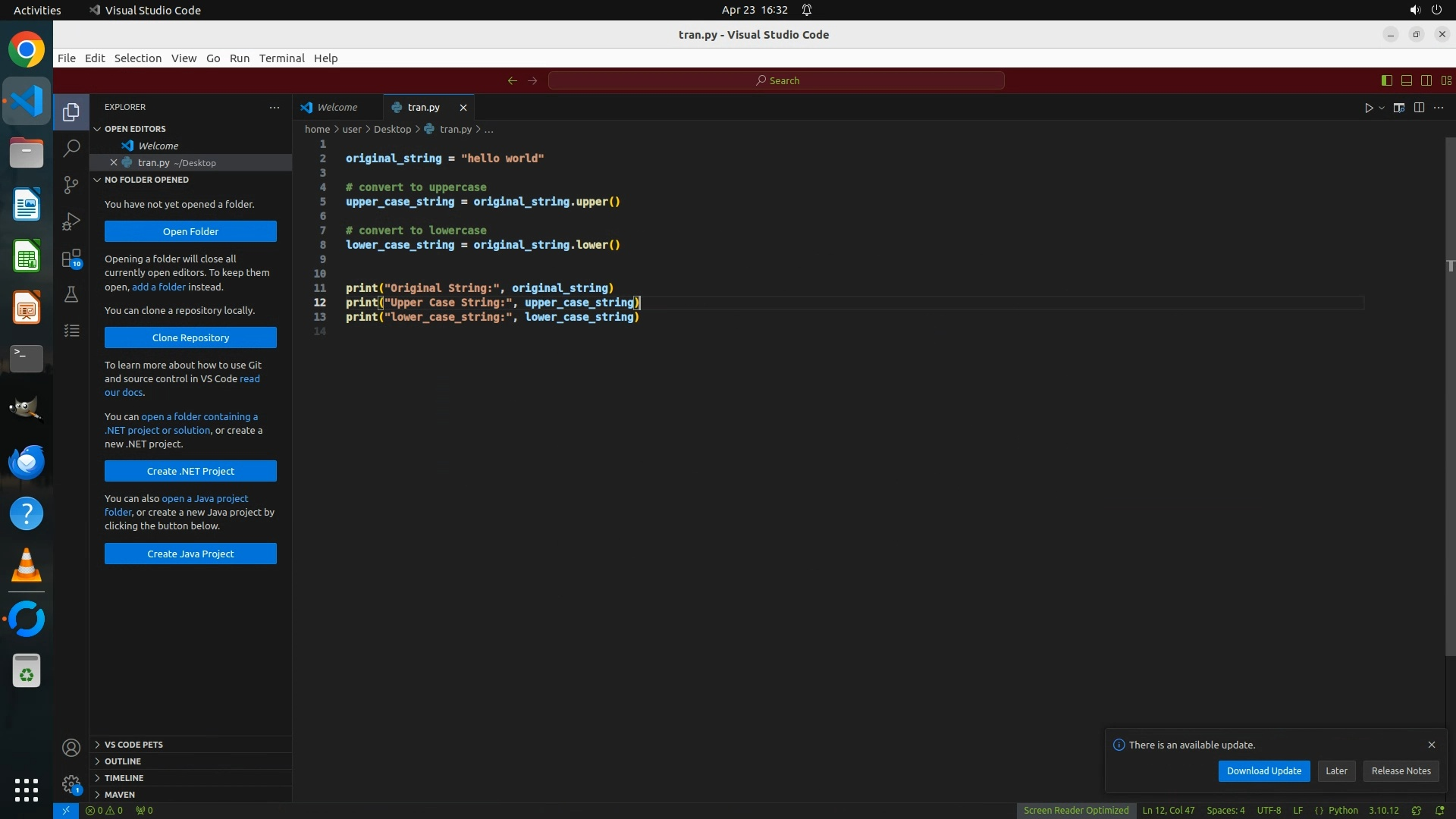The width and height of the screenshot is (1456, 819).
Task: Open the Terminal menu
Action: tap(281, 58)
